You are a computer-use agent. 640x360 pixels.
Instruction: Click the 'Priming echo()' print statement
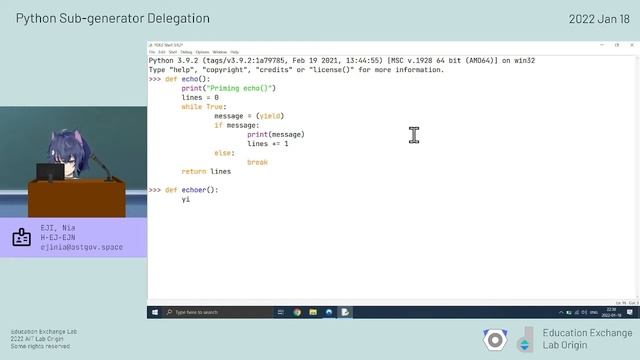pos(229,88)
